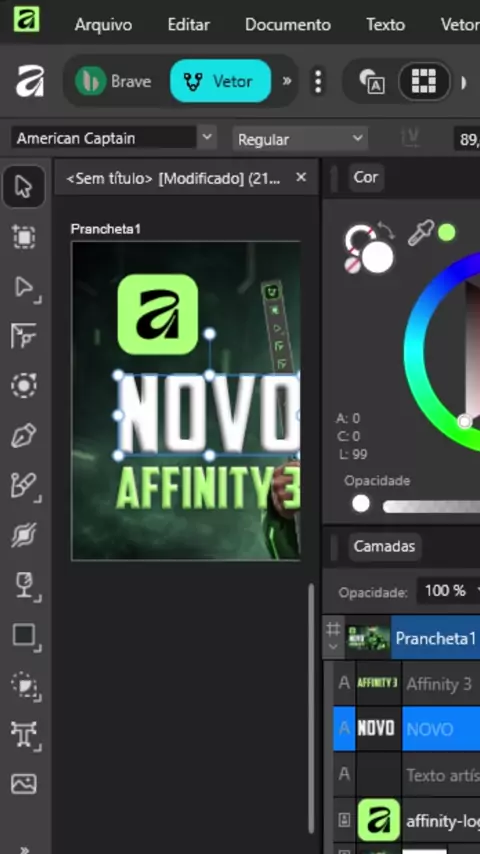Swap stroke and fill colors
The height and width of the screenshot is (854, 480).
pyautogui.click(x=385, y=230)
